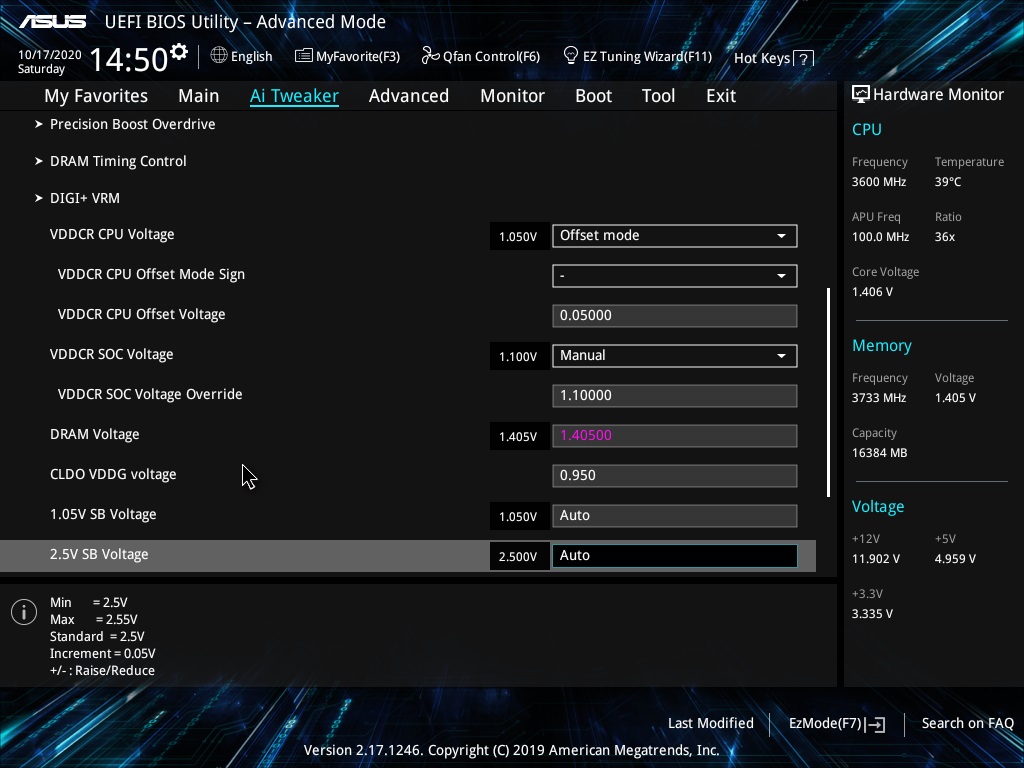Switch to the Main tab

click(199, 96)
